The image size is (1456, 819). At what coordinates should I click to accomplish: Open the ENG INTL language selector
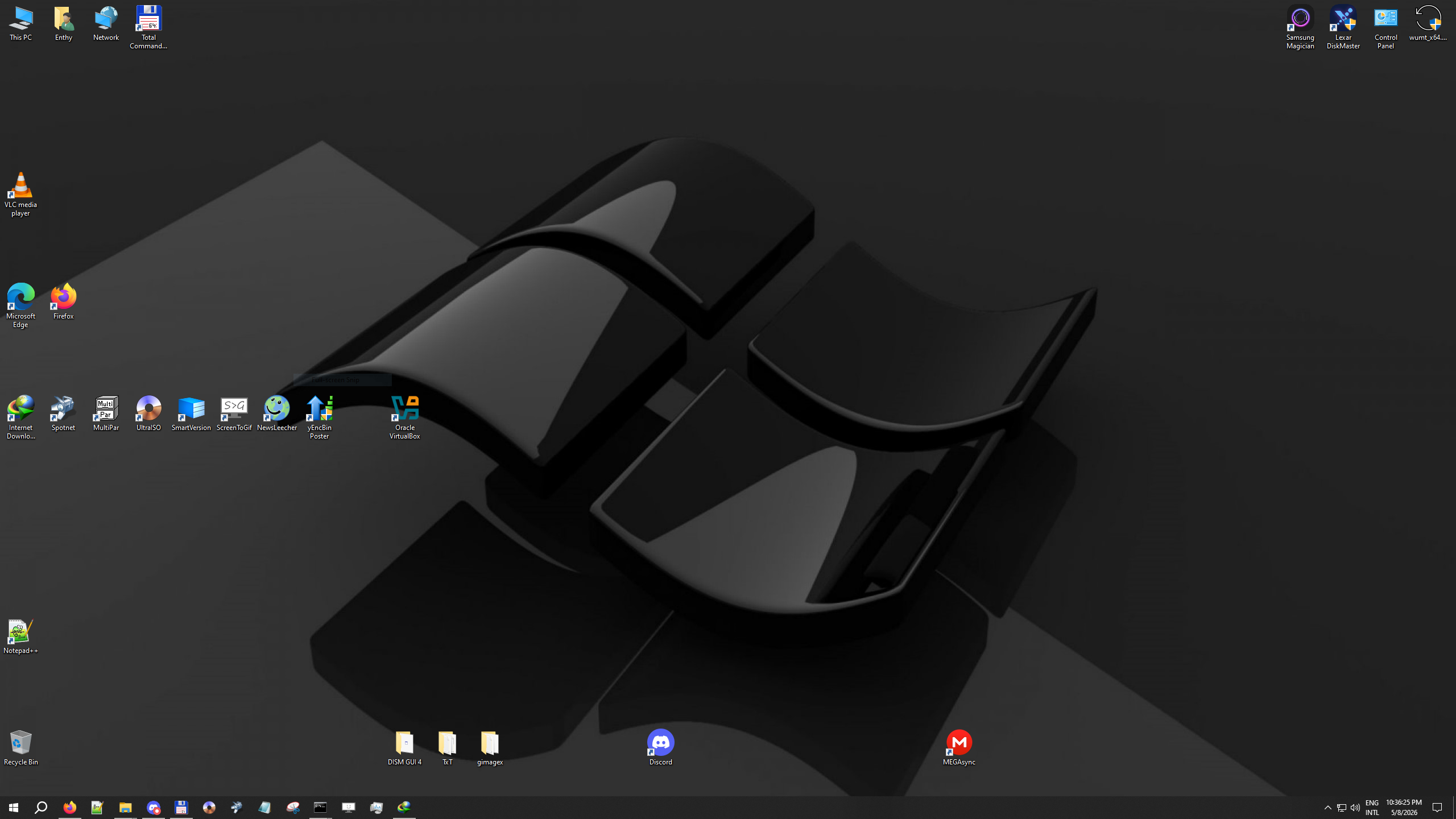point(1372,808)
